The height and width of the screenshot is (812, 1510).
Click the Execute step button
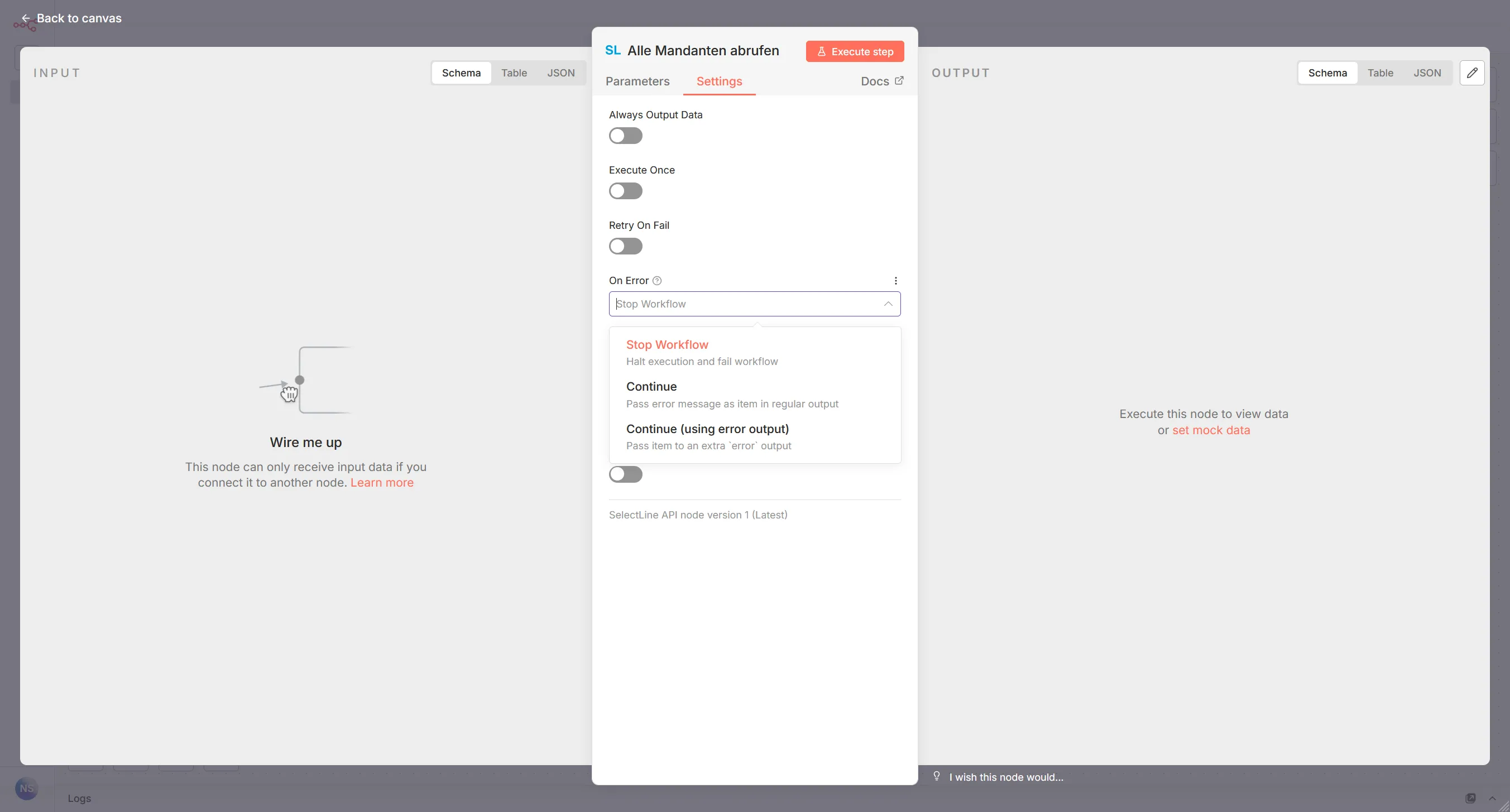855,51
